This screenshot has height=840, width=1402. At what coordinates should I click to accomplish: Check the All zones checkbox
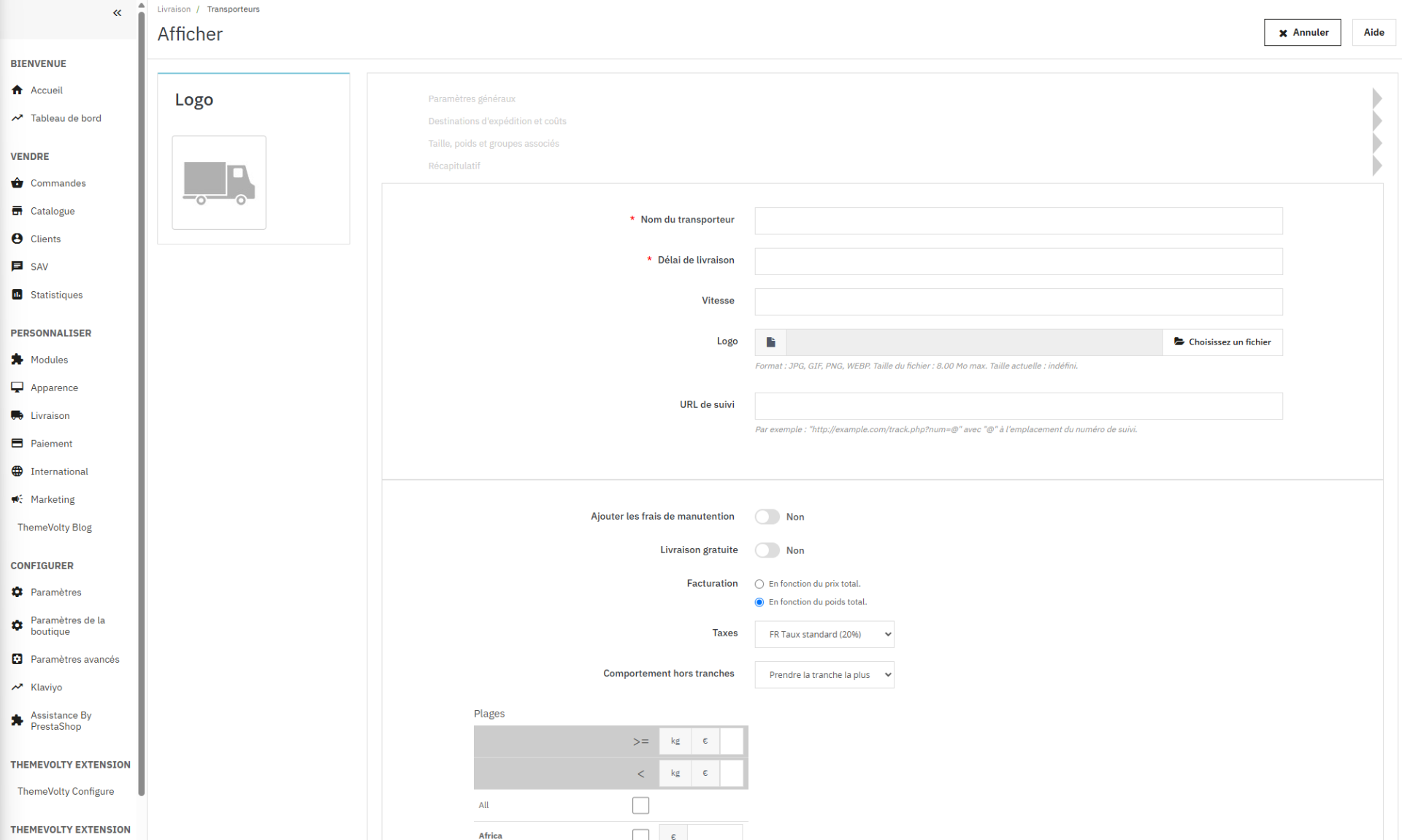tap(640, 805)
